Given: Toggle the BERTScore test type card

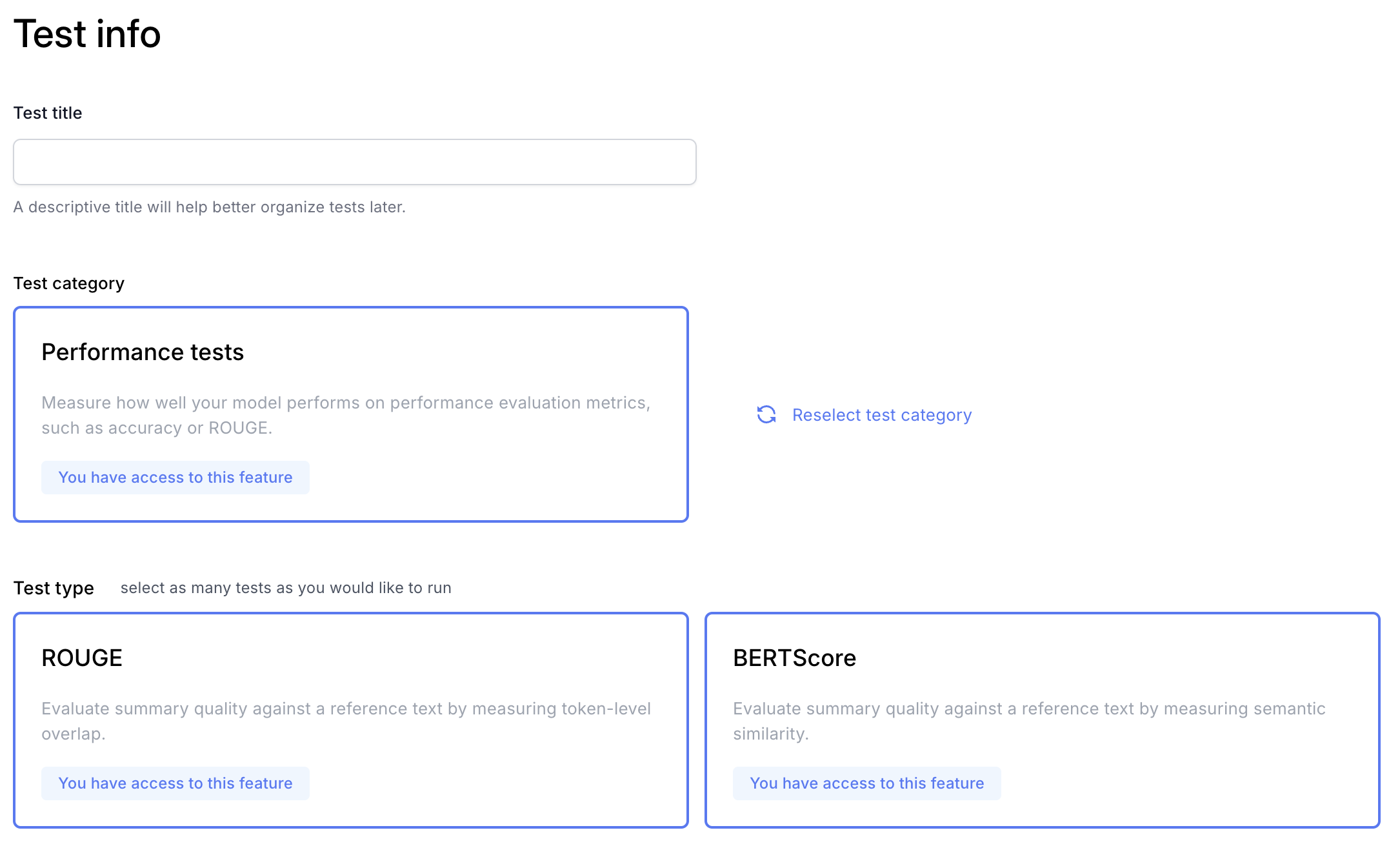Looking at the screenshot, I should [x=1043, y=720].
